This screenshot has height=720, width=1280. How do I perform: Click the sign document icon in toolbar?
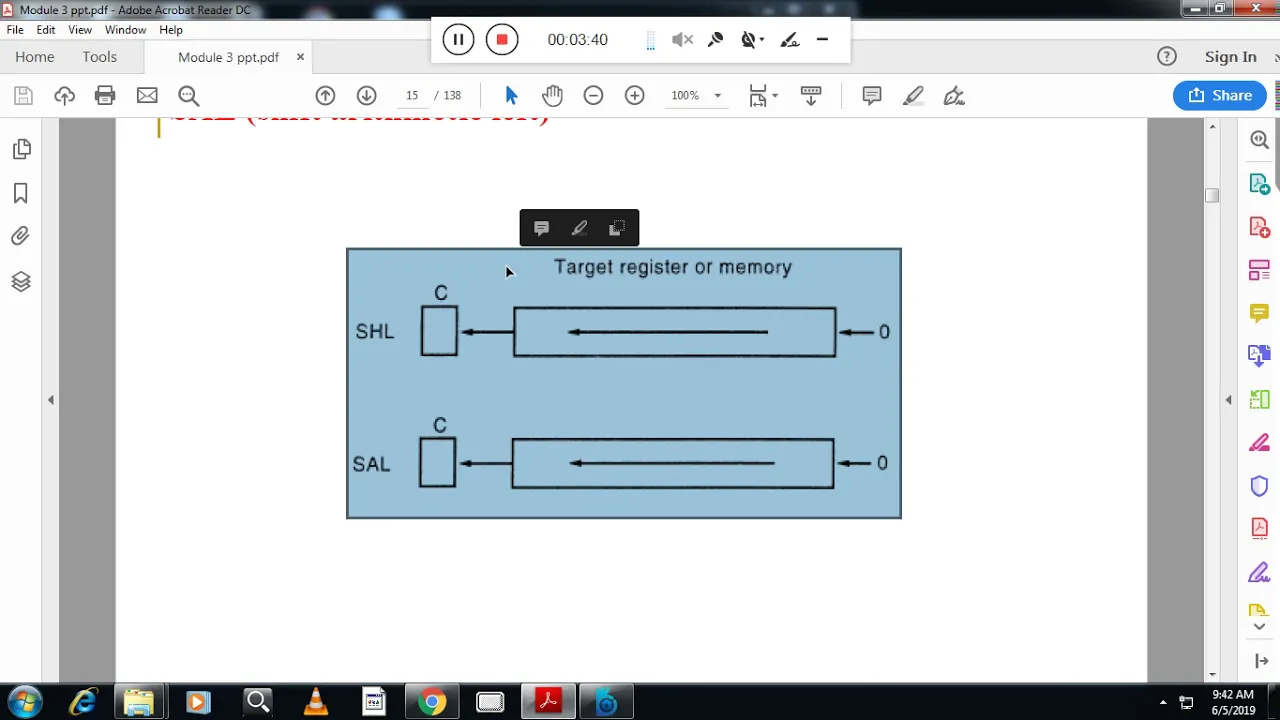tap(954, 96)
